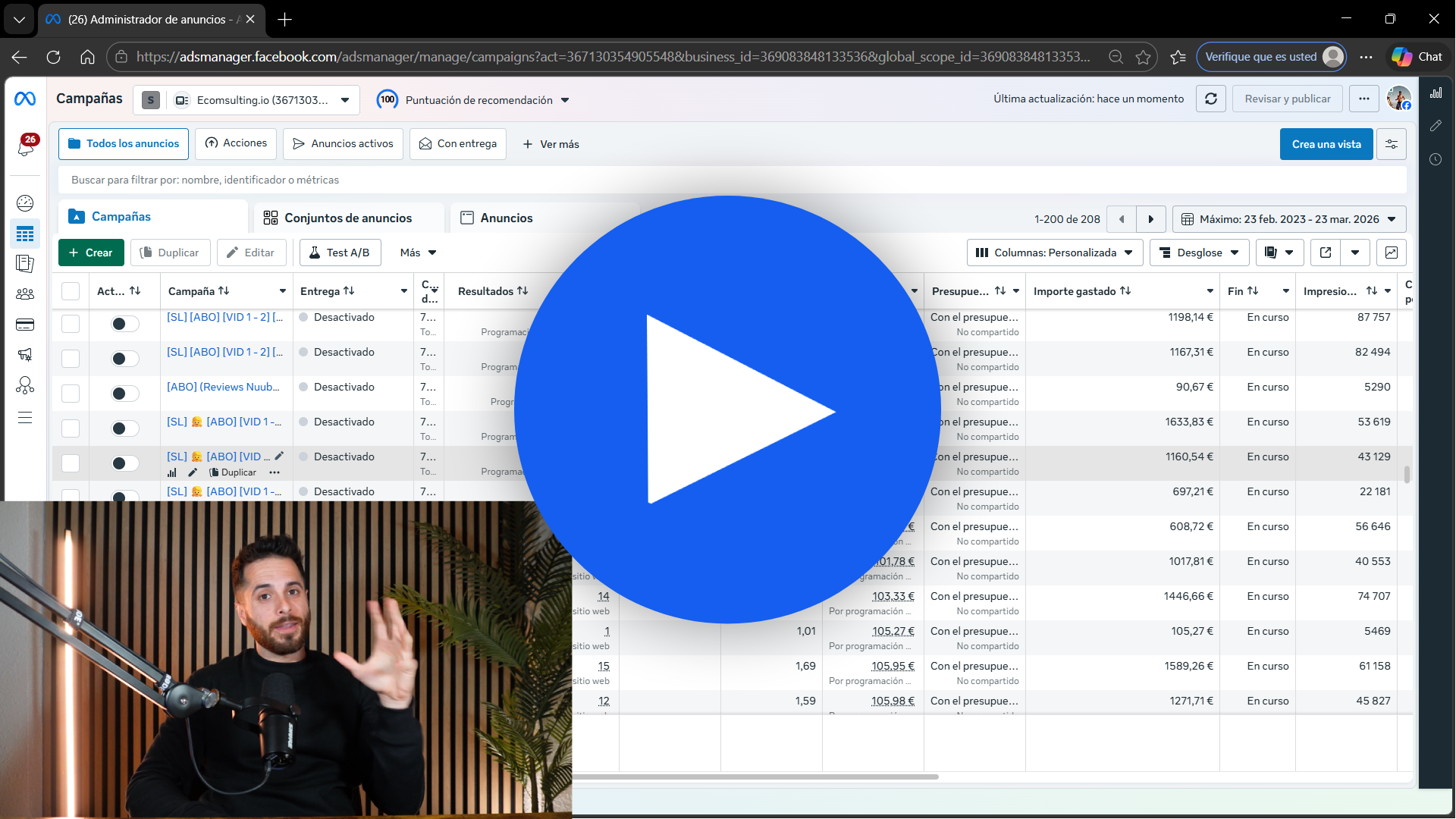1456x819 pixels.
Task: Toggle first [SL] [ABO] campaign on
Action: (x=124, y=324)
